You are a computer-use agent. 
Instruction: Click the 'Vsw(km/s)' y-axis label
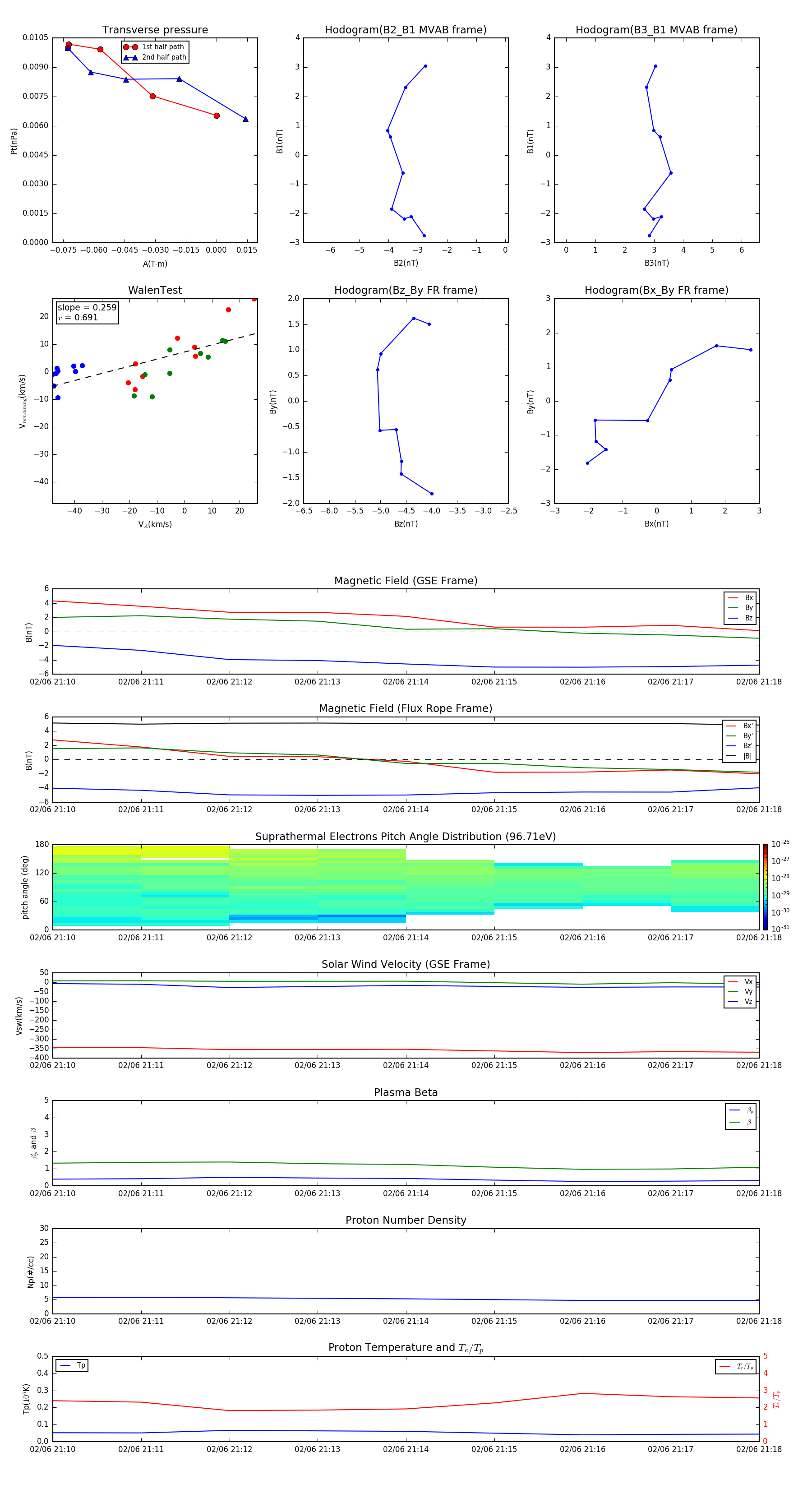click(x=19, y=1016)
